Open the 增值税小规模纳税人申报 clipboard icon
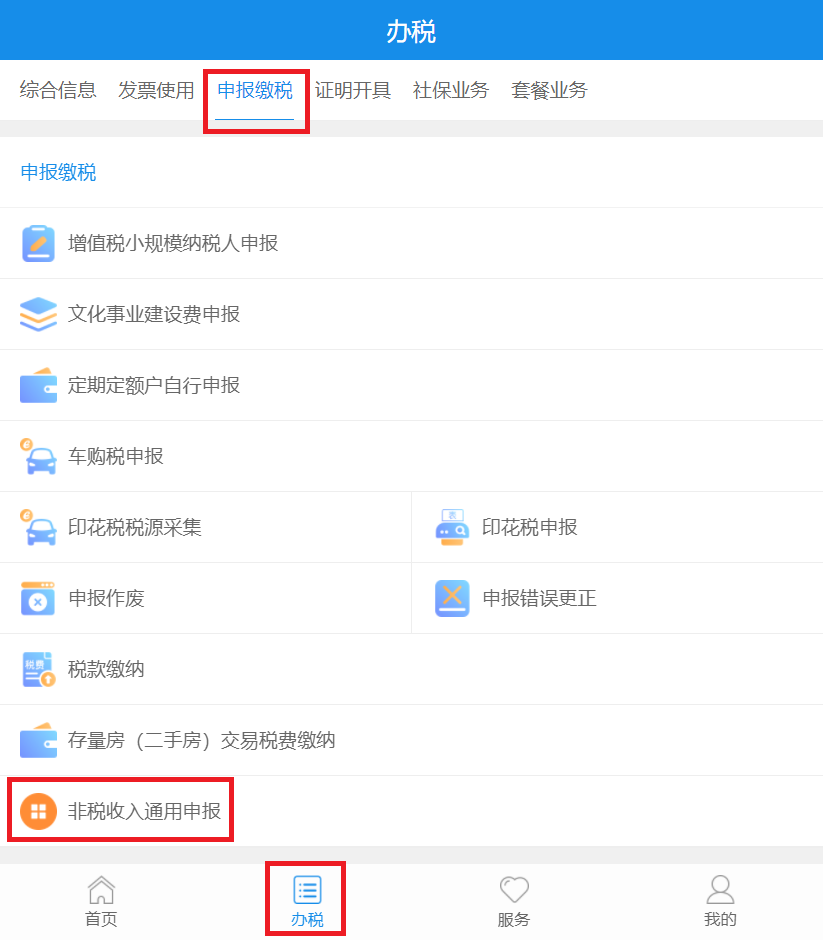823x940 pixels. point(38,243)
